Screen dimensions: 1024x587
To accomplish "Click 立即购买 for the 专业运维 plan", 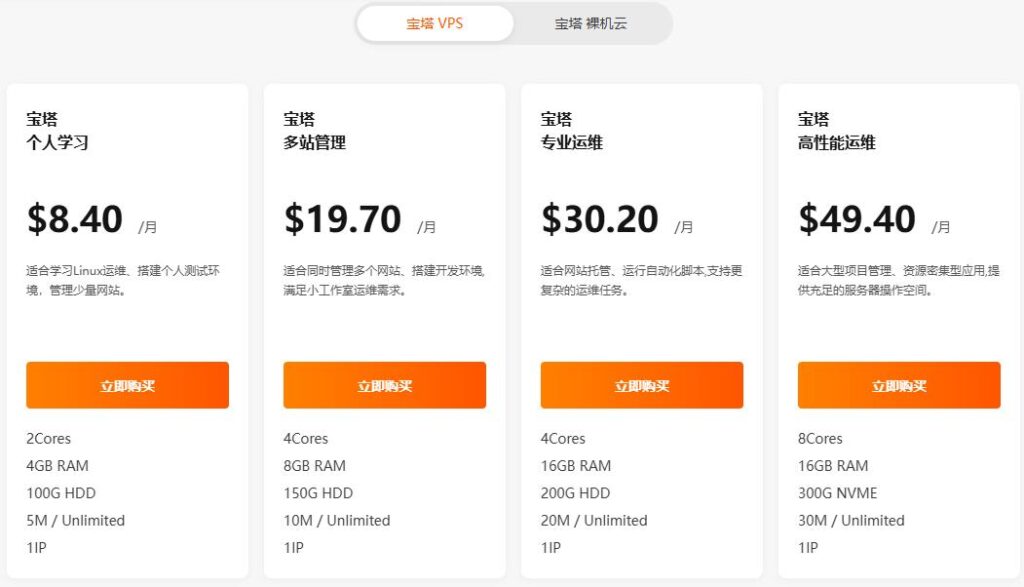I will [642, 385].
